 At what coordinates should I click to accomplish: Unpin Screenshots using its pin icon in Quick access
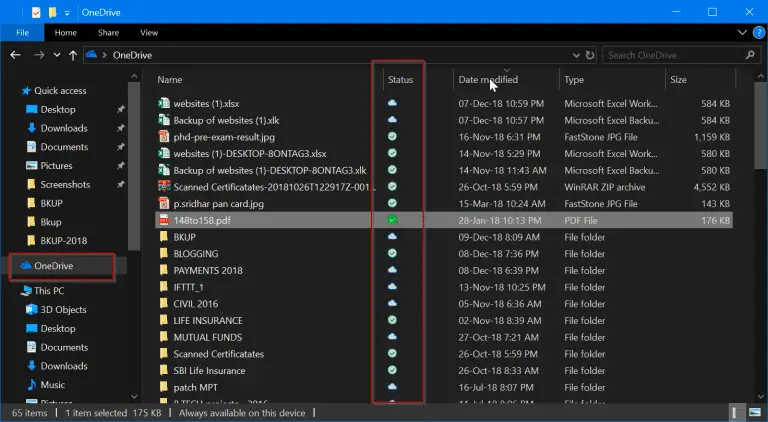click(120, 184)
